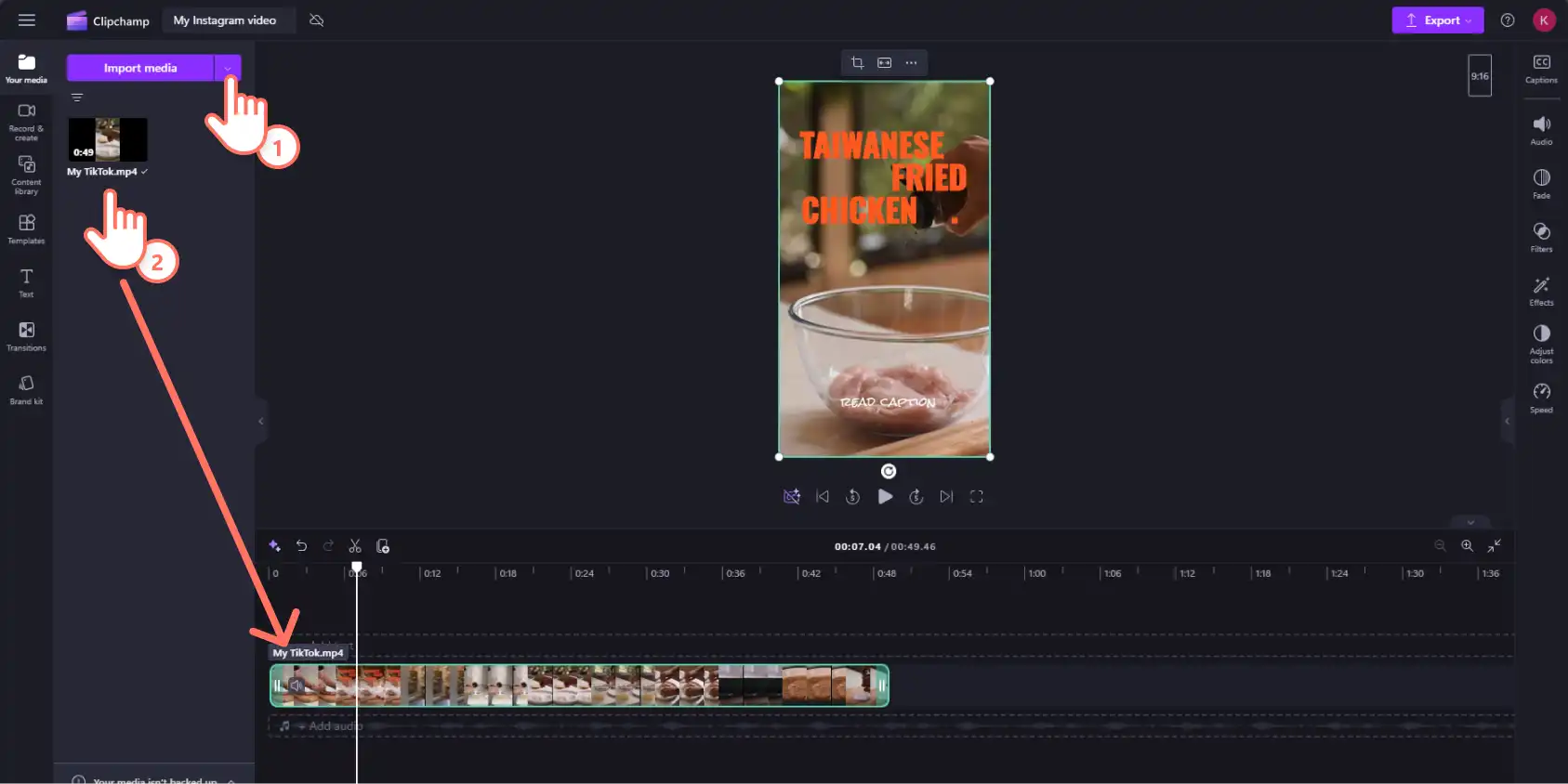Toggle the safe zone/camera-off icon
The width and height of the screenshot is (1568, 784).
point(792,497)
